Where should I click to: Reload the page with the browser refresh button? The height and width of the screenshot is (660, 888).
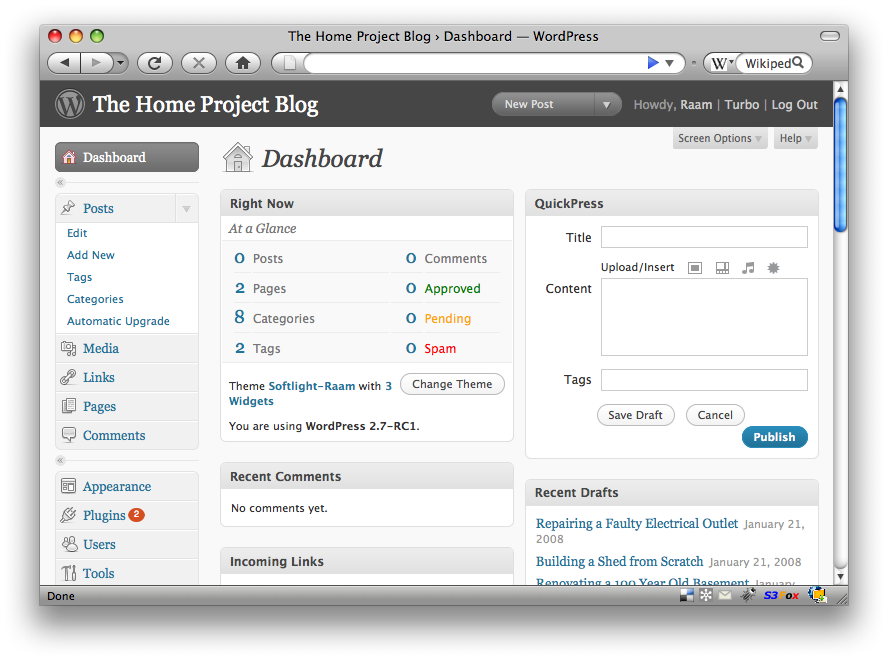(155, 63)
